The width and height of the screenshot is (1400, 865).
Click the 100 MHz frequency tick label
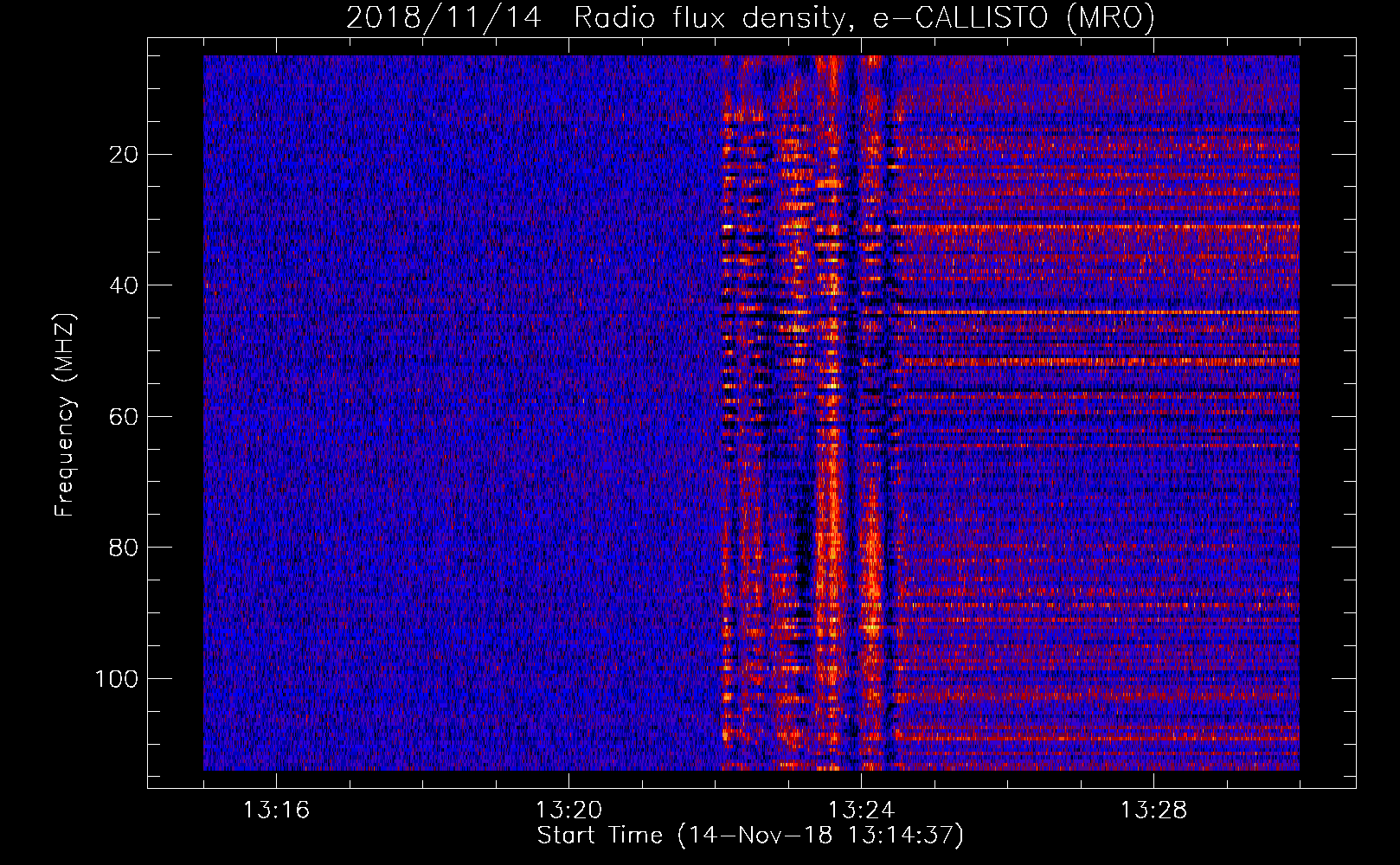[117, 679]
